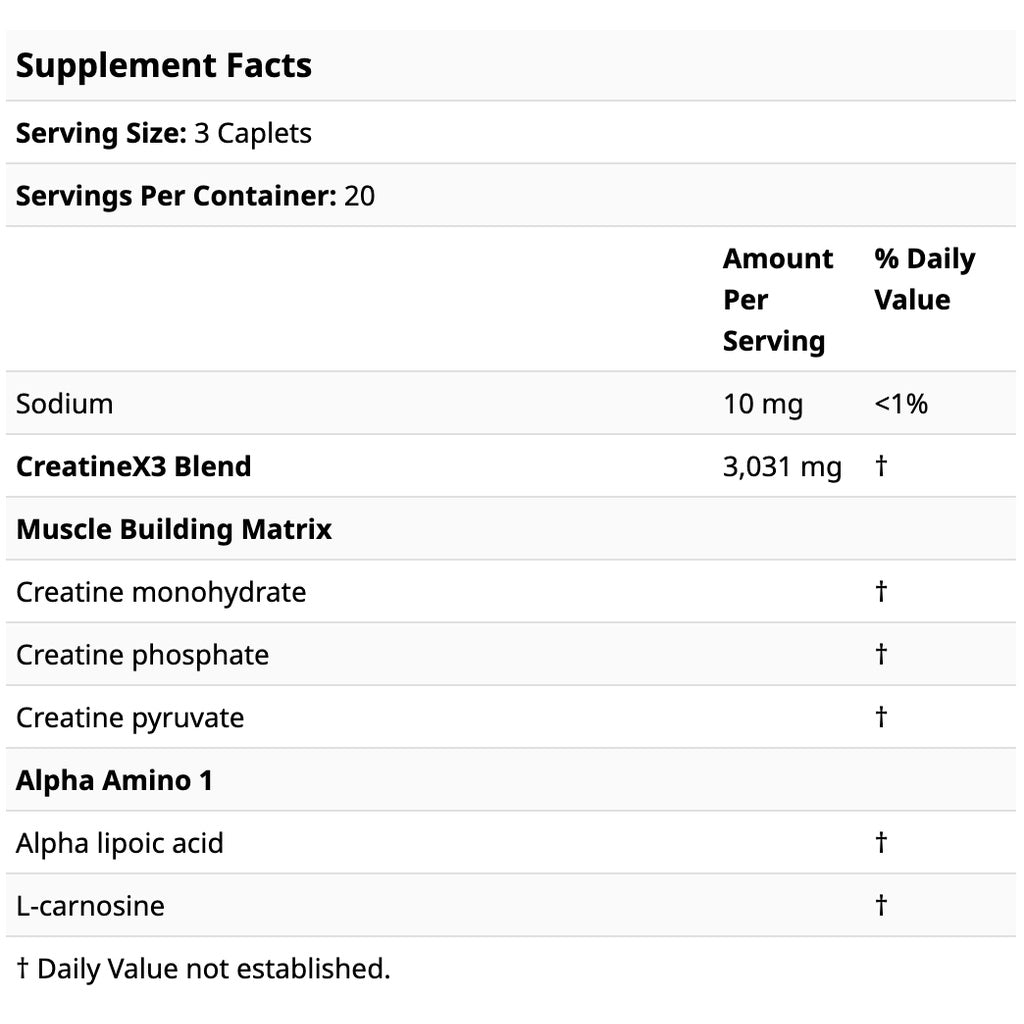Click the Creatine monohydrate ingredient
The height and width of the screenshot is (1024, 1024).
[161, 592]
